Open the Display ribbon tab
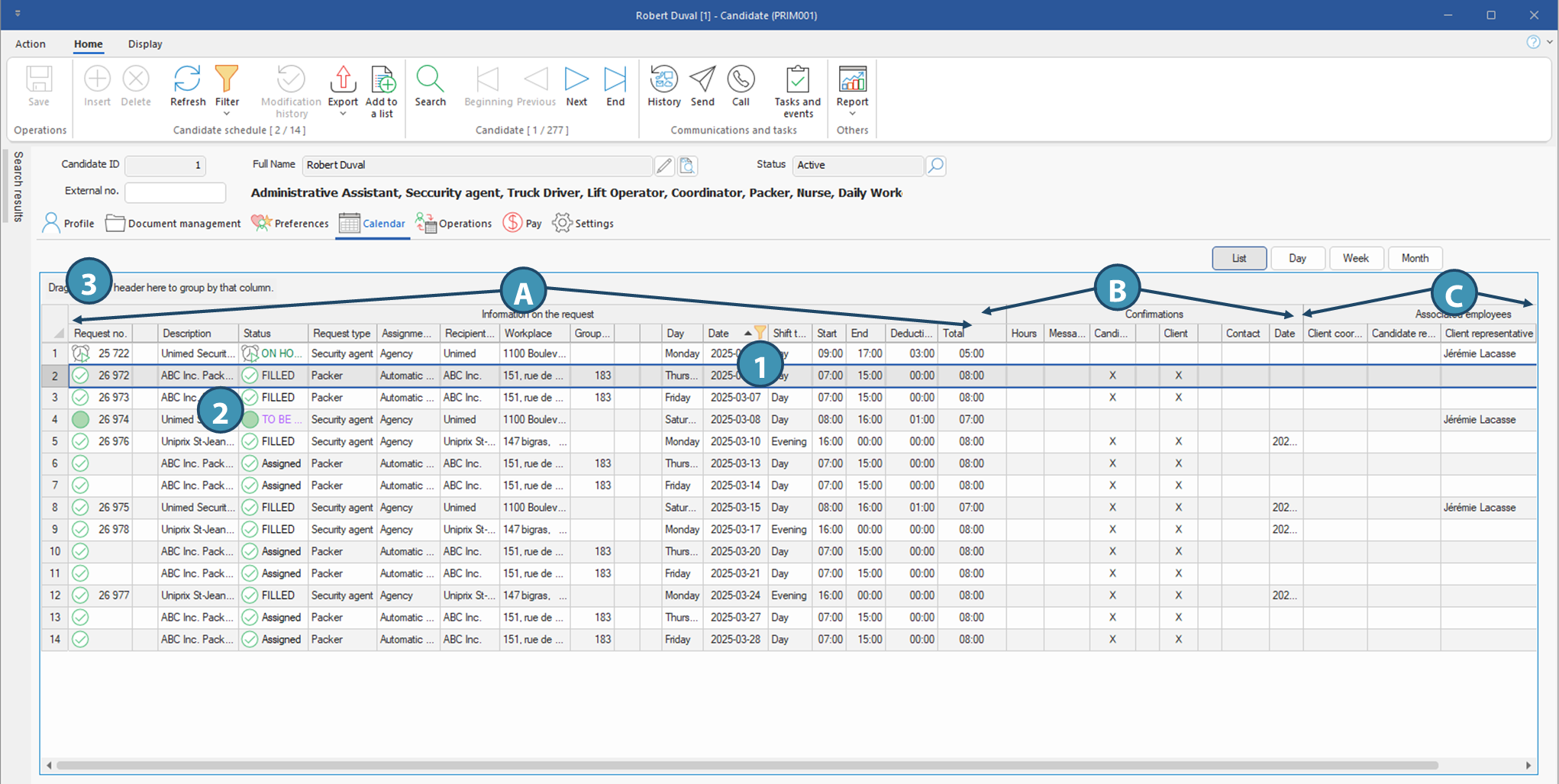 145,44
